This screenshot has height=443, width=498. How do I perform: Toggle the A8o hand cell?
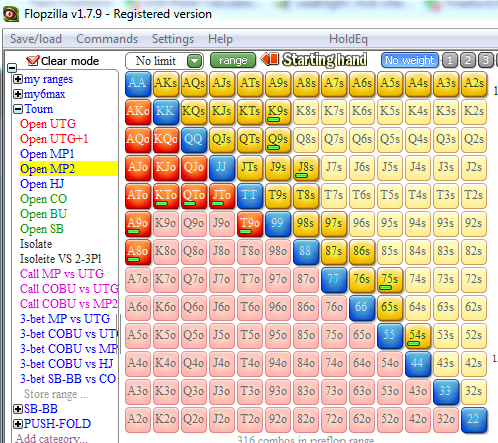point(138,251)
